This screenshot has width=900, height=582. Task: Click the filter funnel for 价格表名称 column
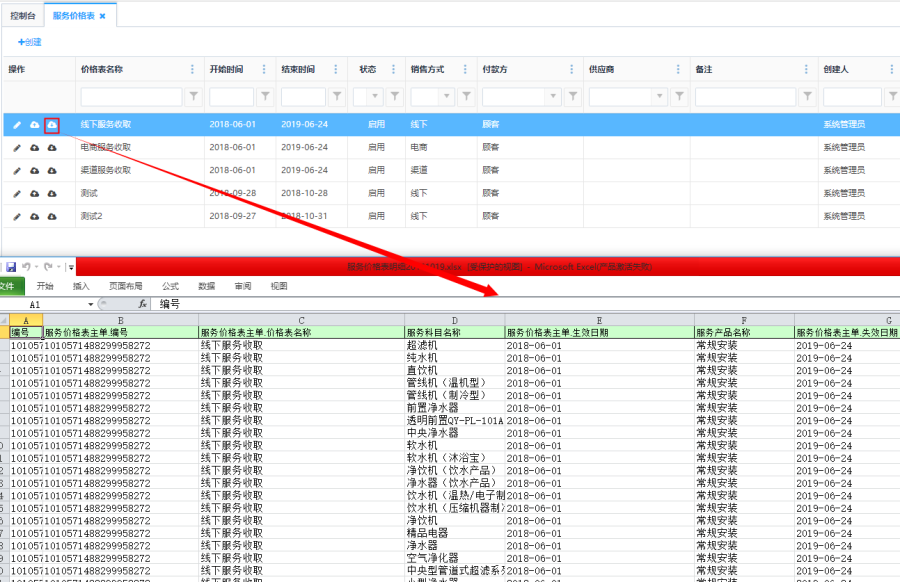pos(193,97)
